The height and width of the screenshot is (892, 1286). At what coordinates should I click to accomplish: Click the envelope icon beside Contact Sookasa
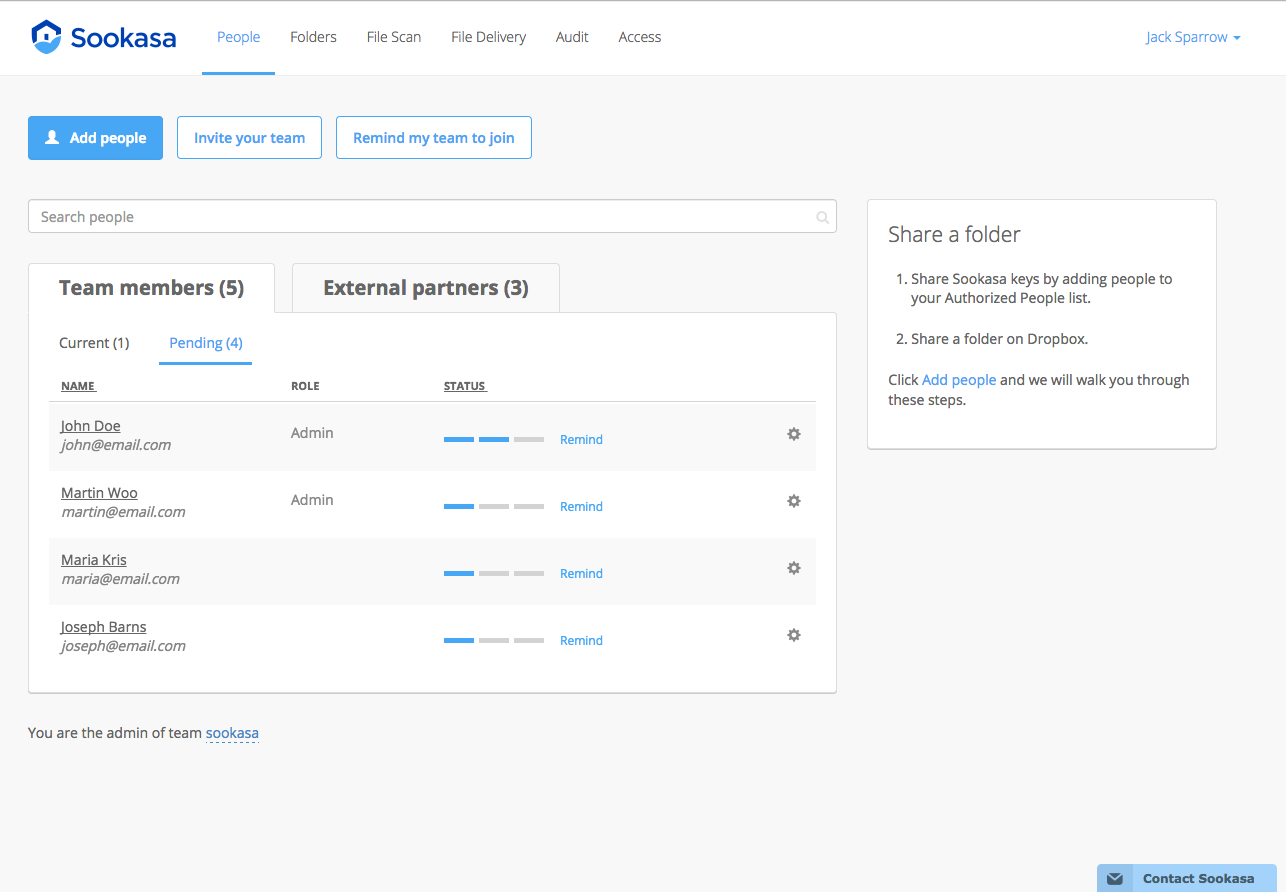1115,879
